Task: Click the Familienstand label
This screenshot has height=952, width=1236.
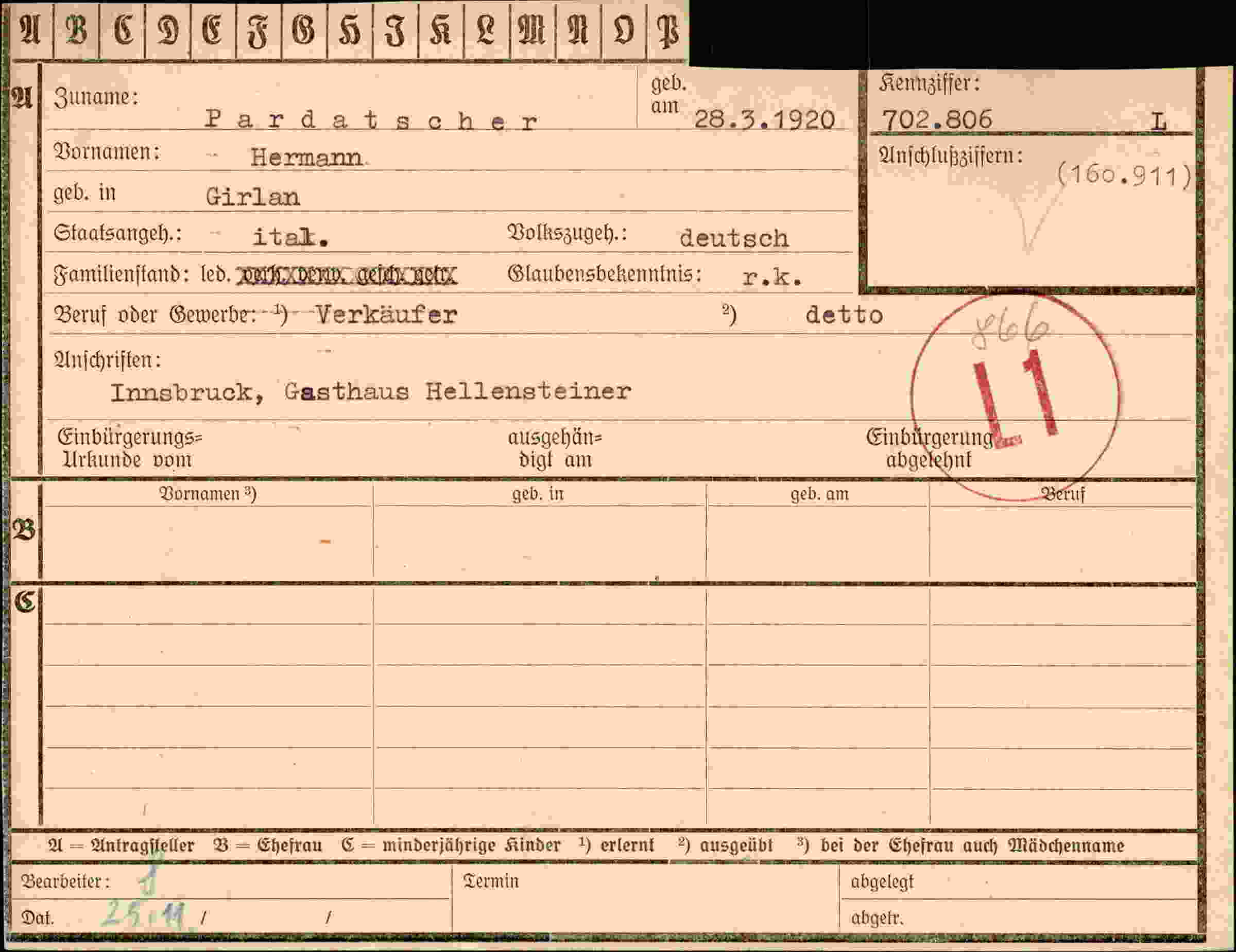Action: [x=121, y=275]
